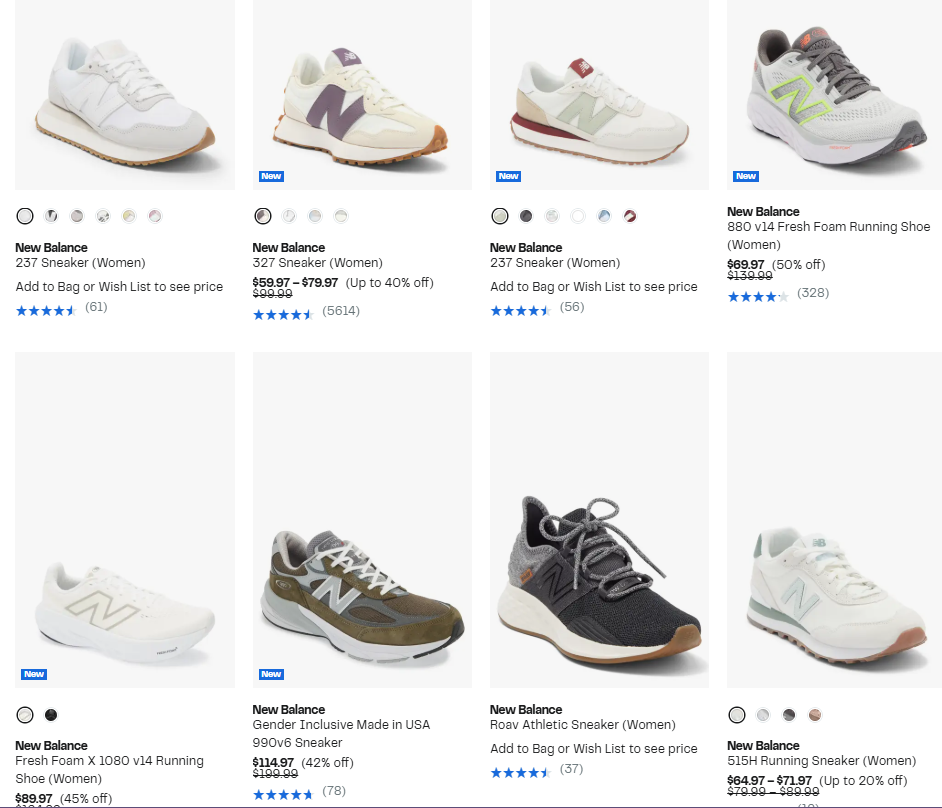Pick the blue swatch under burgundy-accent 237 Sneaker
Screen dimensions: 942x808
(604, 216)
